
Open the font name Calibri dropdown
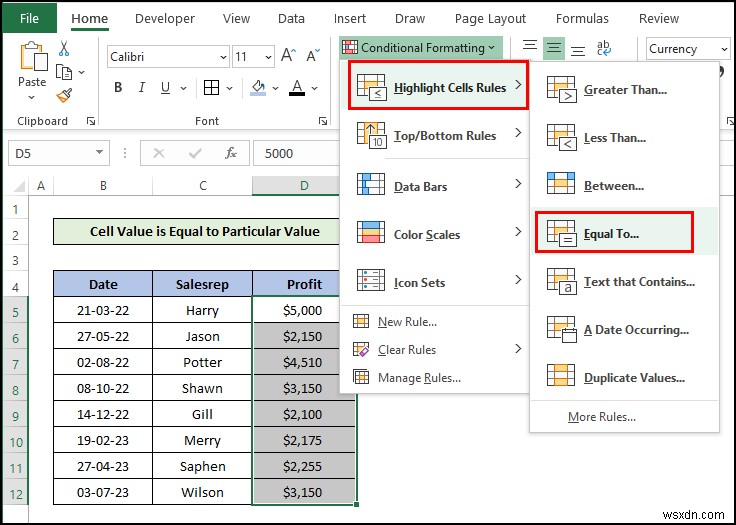point(223,57)
